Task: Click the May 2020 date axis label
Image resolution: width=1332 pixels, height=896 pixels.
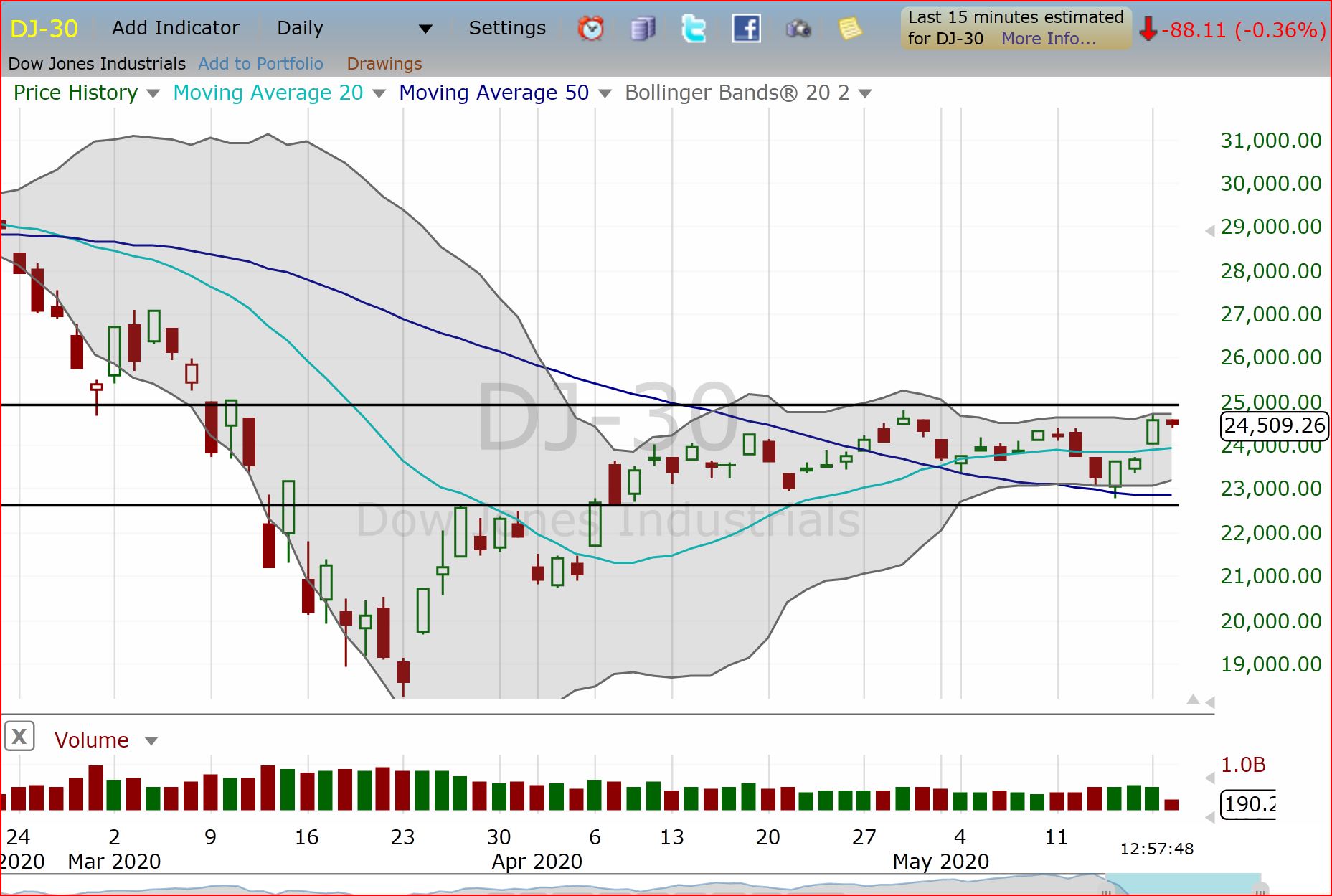Action: [940, 862]
